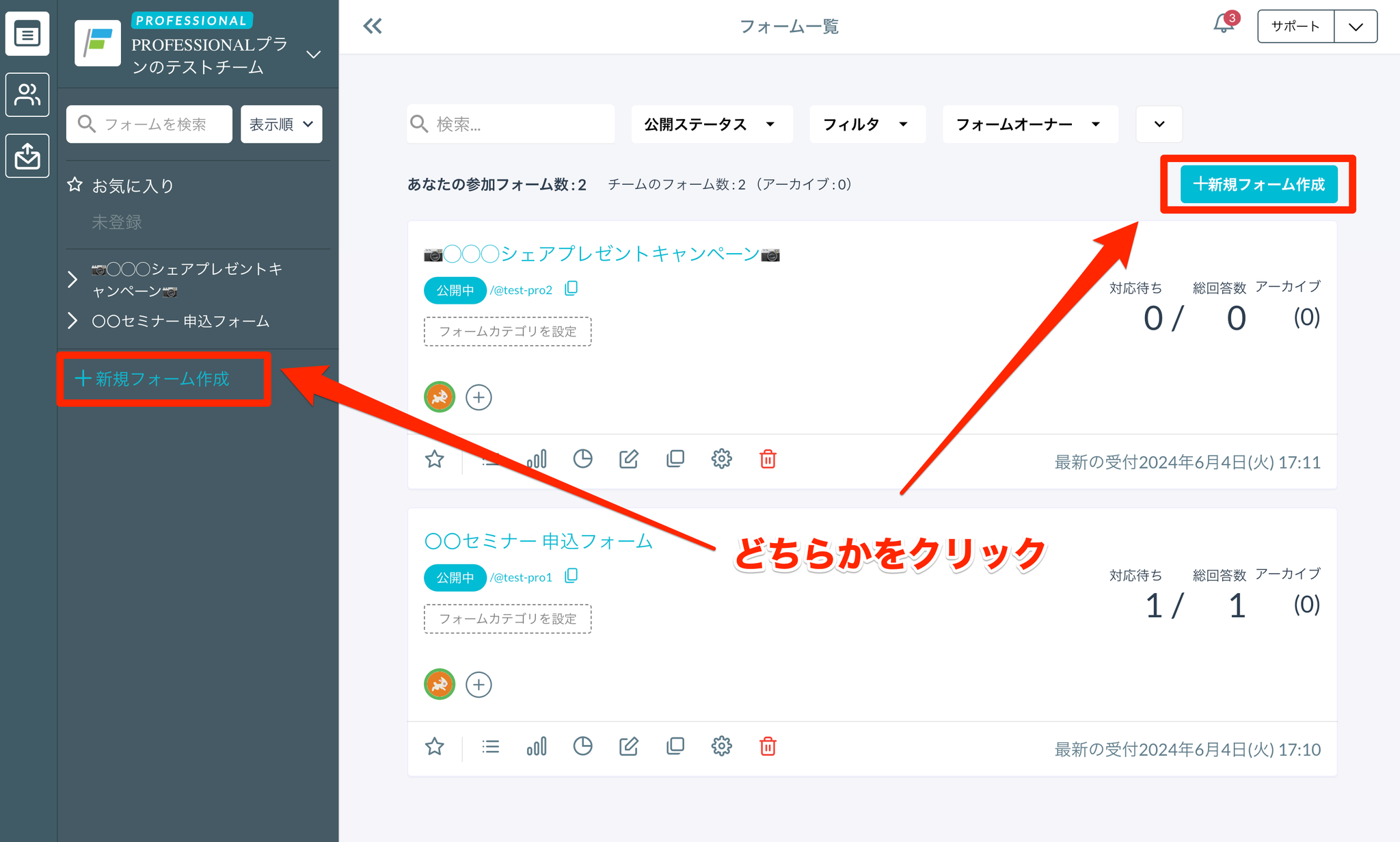Image resolution: width=1400 pixels, height=842 pixels.
Task: Delete the campaign form with the trash icon
Action: [x=768, y=459]
